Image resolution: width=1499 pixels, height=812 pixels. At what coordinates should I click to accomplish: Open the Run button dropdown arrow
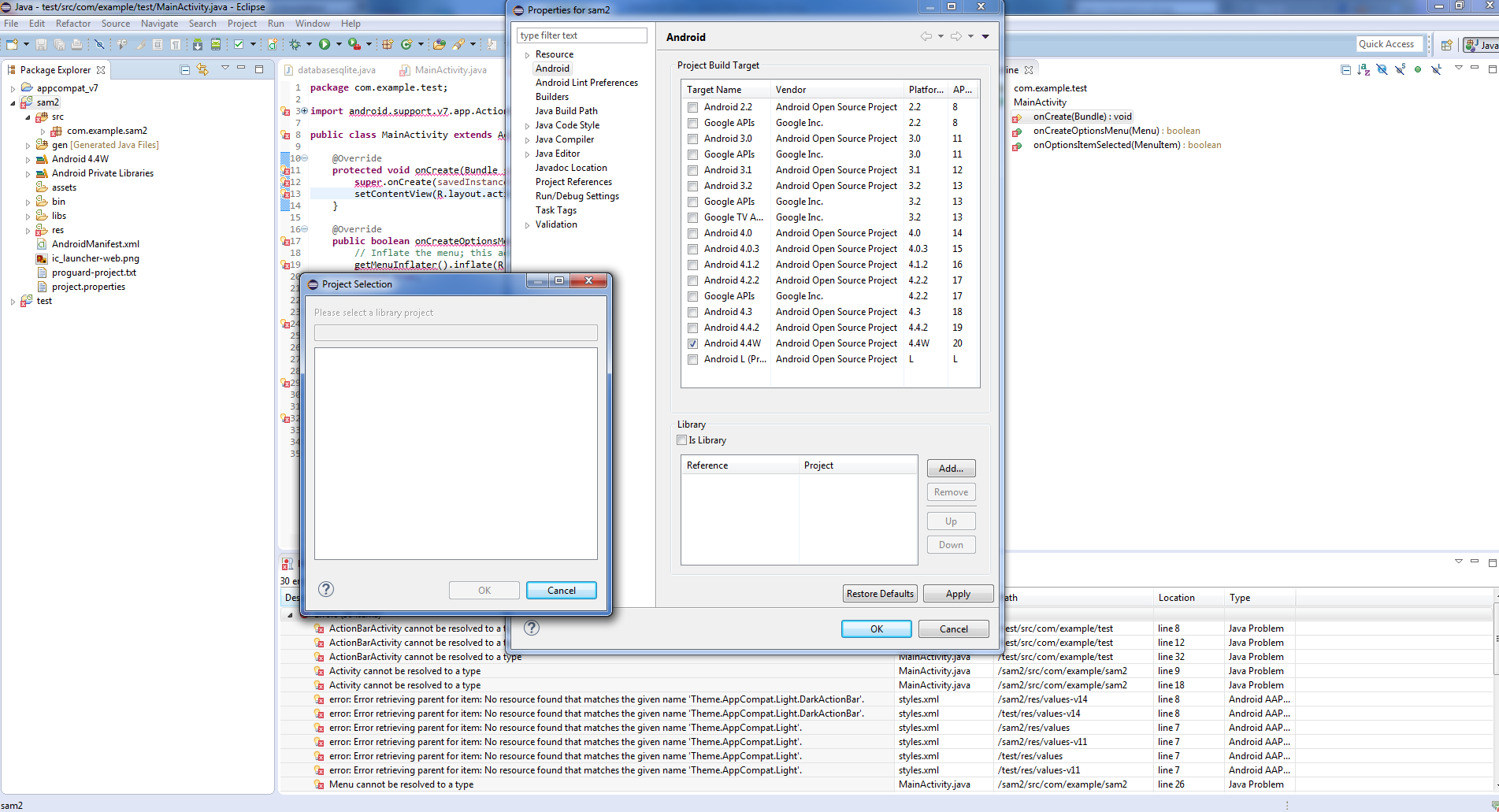click(339, 44)
